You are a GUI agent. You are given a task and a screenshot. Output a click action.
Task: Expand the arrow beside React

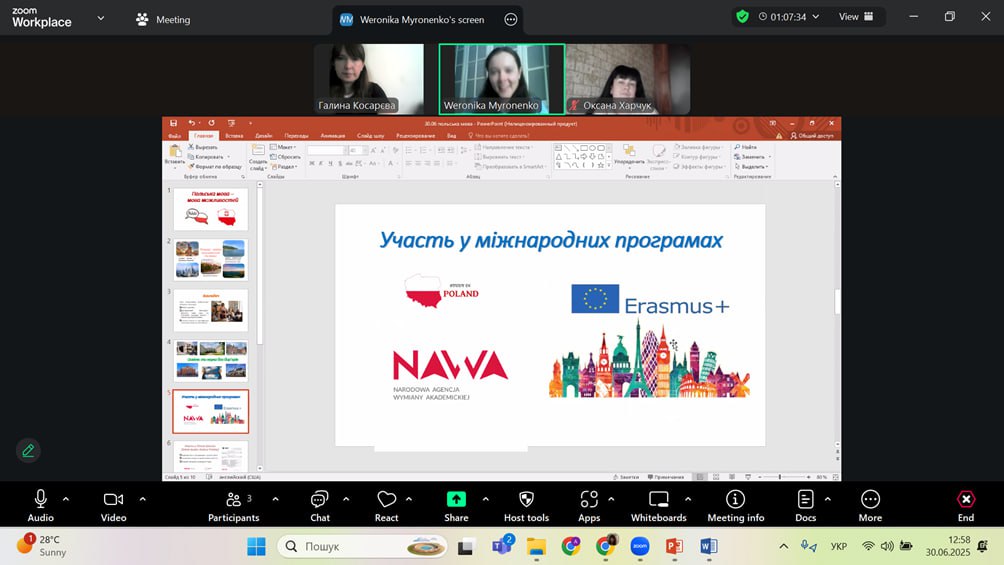(x=409, y=499)
